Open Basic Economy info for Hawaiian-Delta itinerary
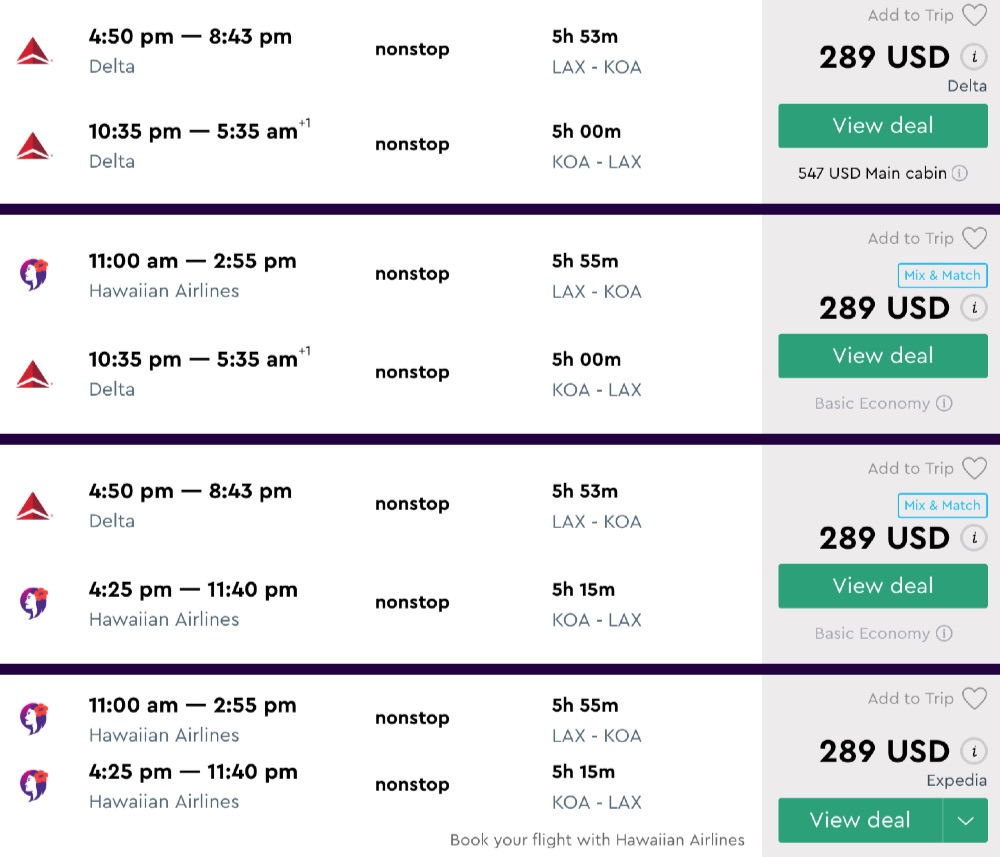Viewport: 1000px width, 857px height. [x=944, y=403]
